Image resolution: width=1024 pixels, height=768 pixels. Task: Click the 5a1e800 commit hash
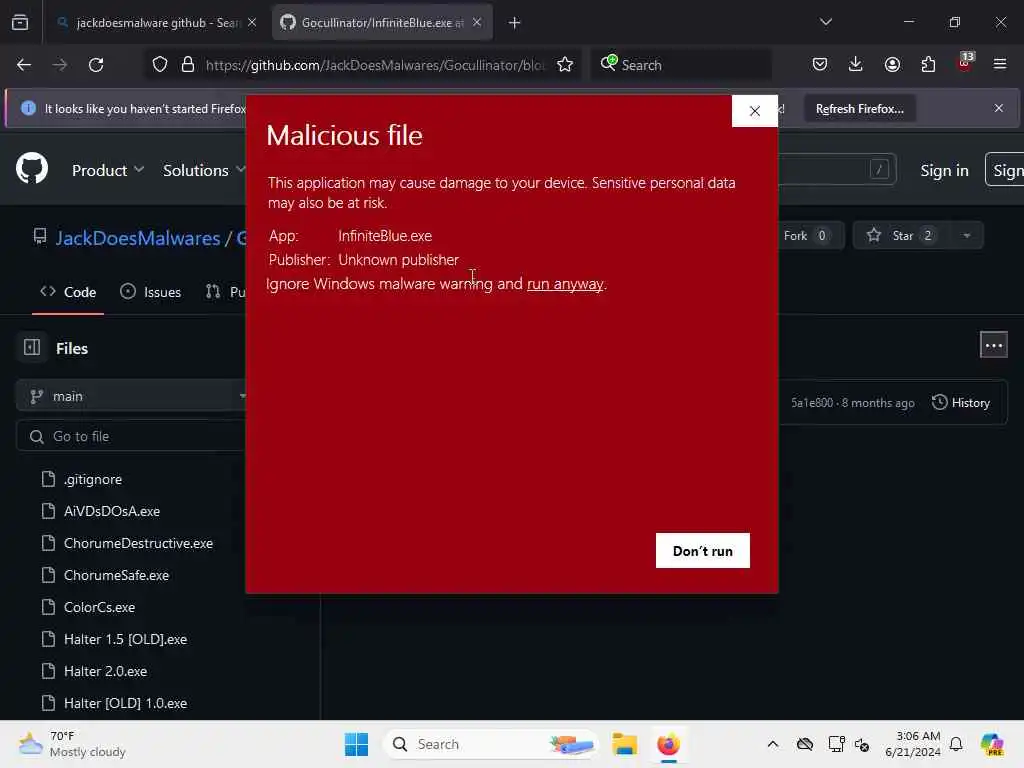(x=812, y=403)
